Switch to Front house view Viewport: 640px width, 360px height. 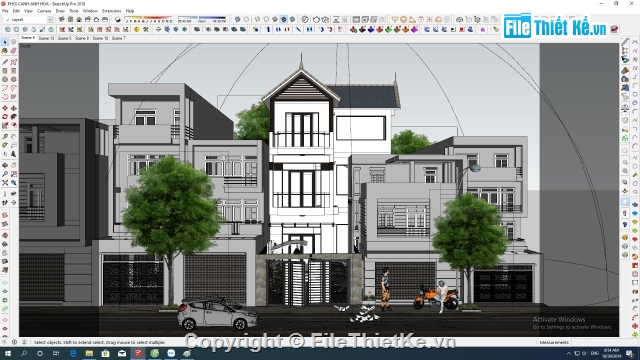79,20
